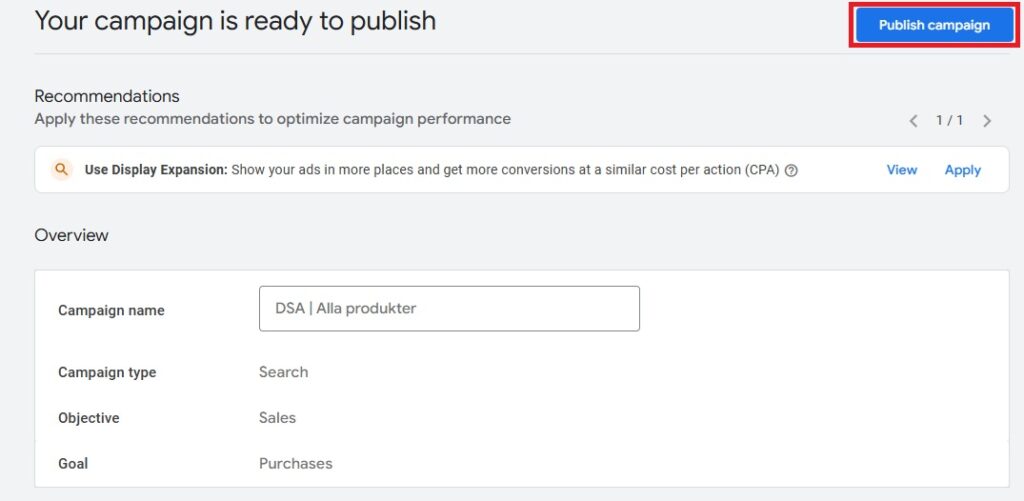Viewport: 1024px width, 501px height.
Task: Click 'Apply these recommendations' subtitle text
Action: pyautogui.click(x=272, y=119)
